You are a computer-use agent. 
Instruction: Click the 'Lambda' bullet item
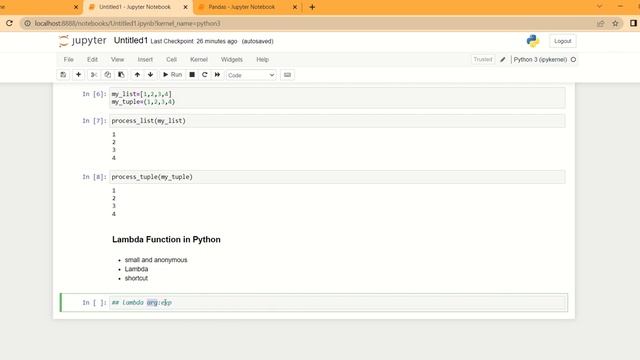tap(136, 269)
